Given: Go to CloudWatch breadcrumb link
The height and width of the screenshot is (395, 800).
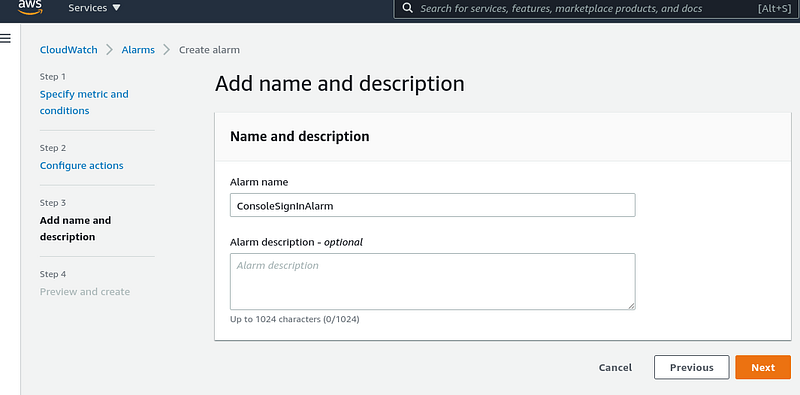Looking at the screenshot, I should click(68, 50).
